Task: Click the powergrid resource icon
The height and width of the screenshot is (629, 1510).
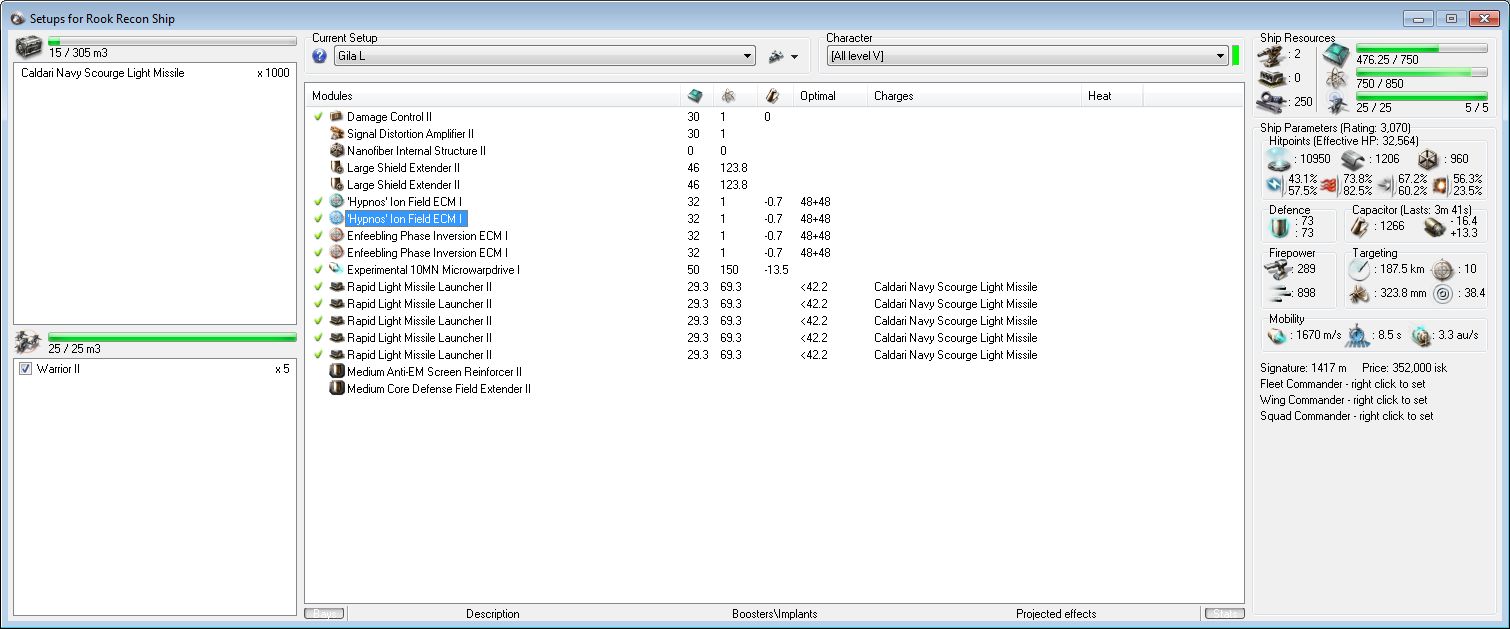Action: pos(1336,78)
